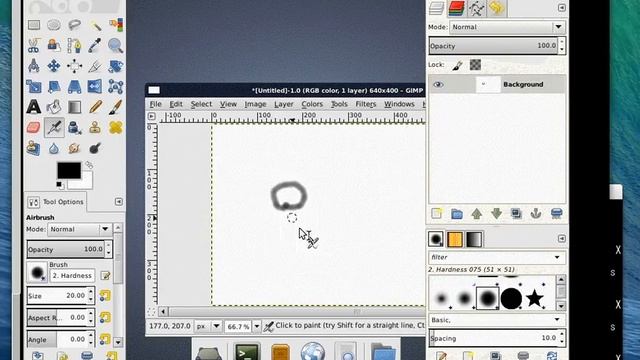Select the Crop tool
The height and width of the screenshot is (360, 640).
point(95,66)
